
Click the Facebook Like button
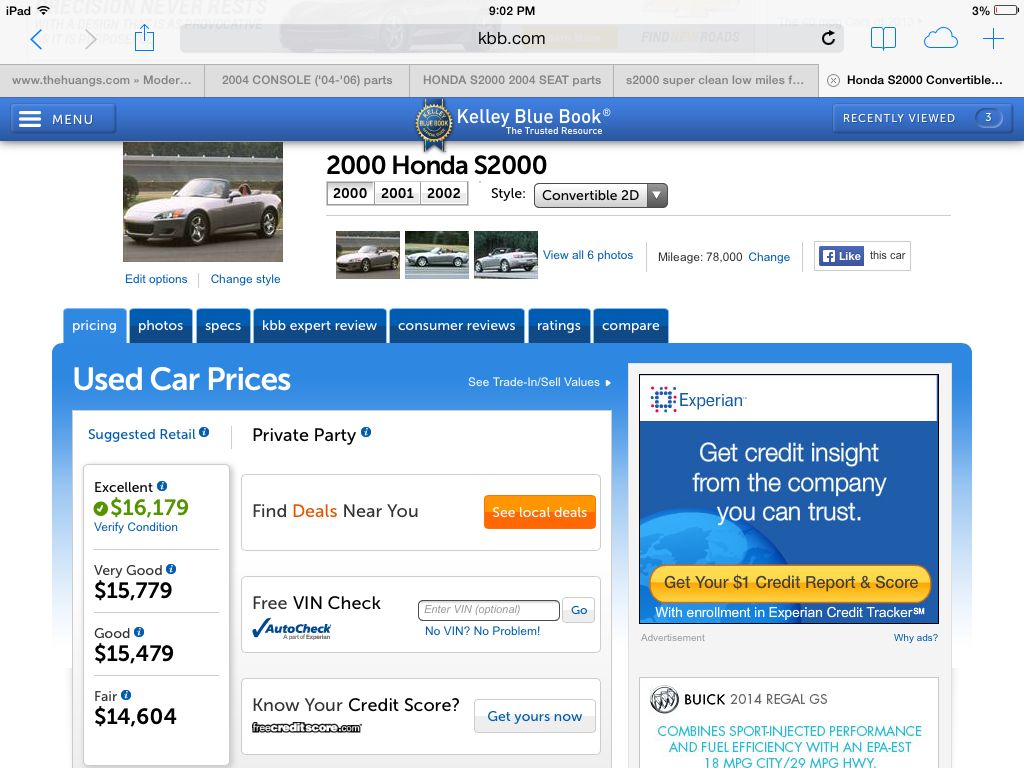click(x=842, y=256)
